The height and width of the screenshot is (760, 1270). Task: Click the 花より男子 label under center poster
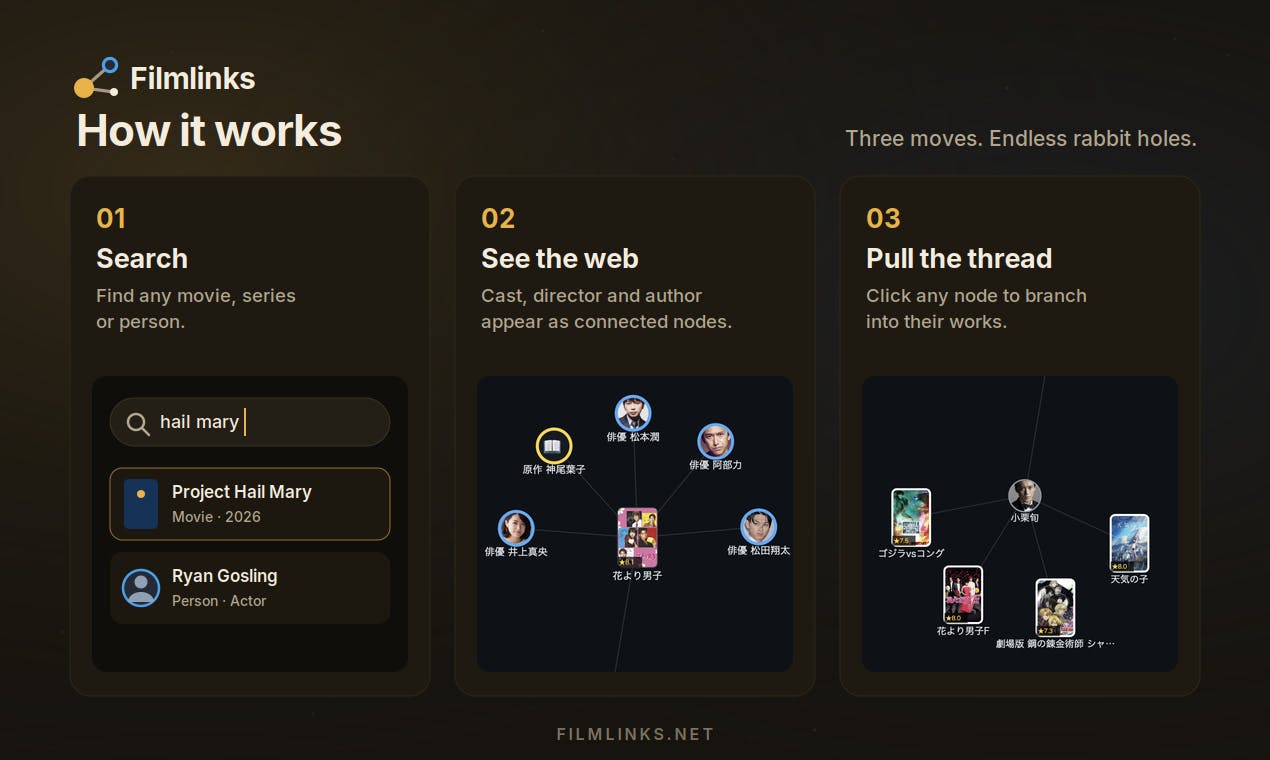tap(638, 576)
